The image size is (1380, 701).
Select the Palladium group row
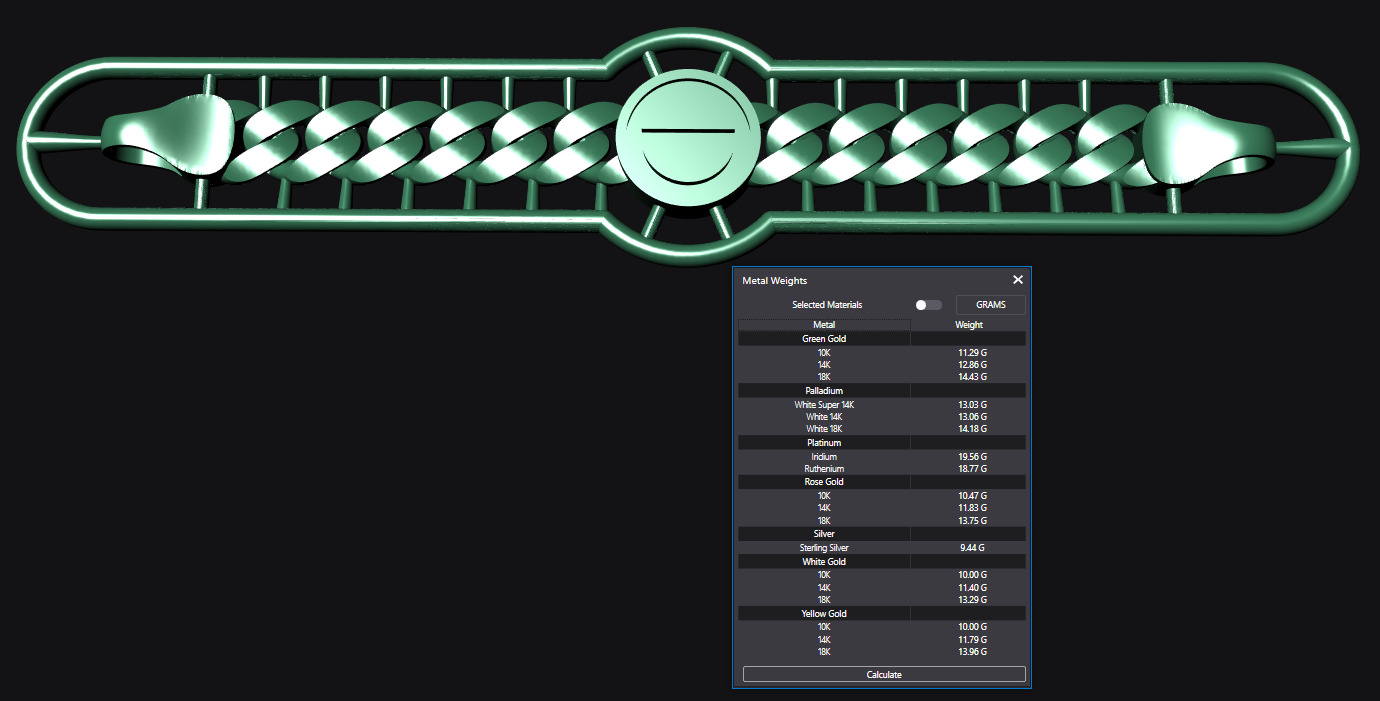[x=882, y=390]
